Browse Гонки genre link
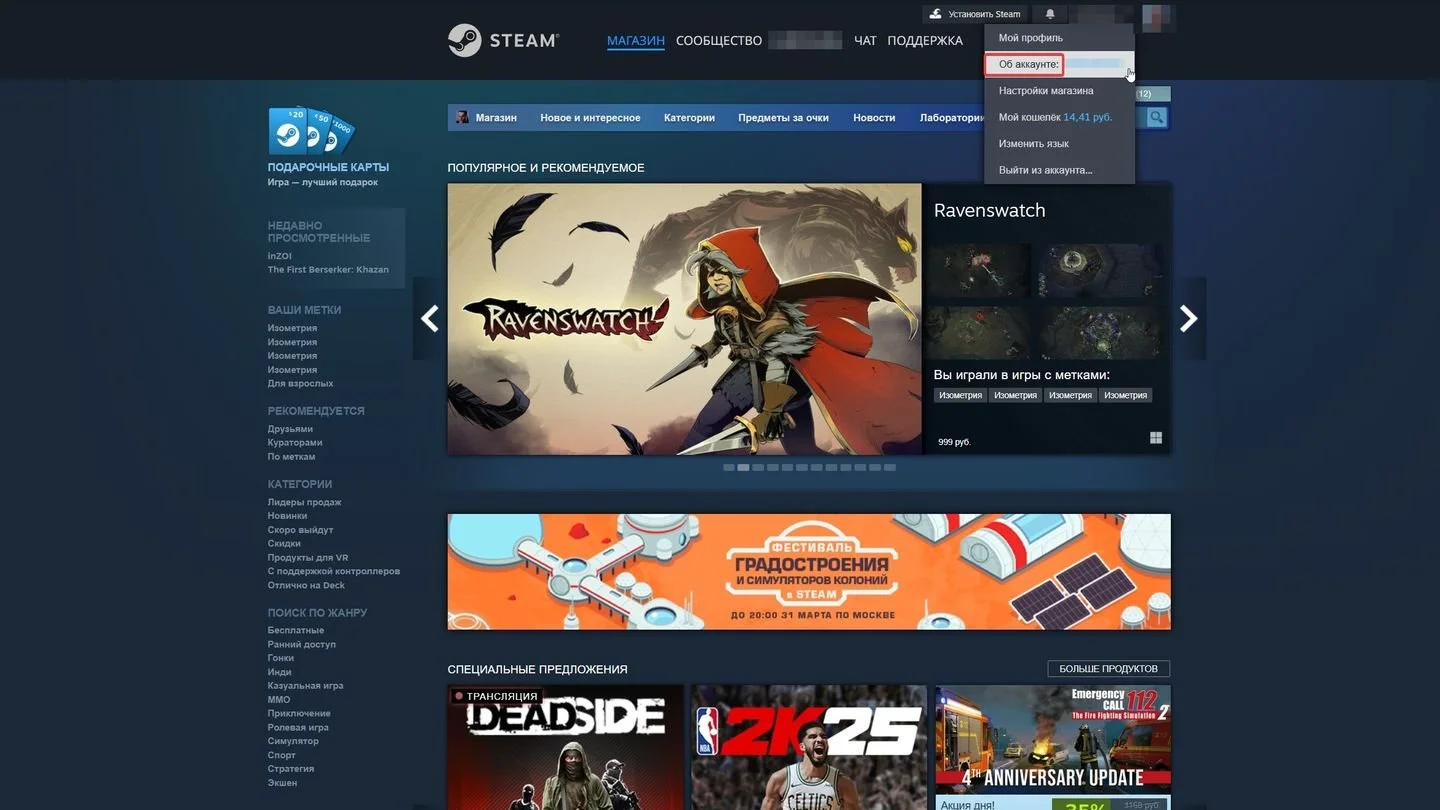 tap(281, 658)
